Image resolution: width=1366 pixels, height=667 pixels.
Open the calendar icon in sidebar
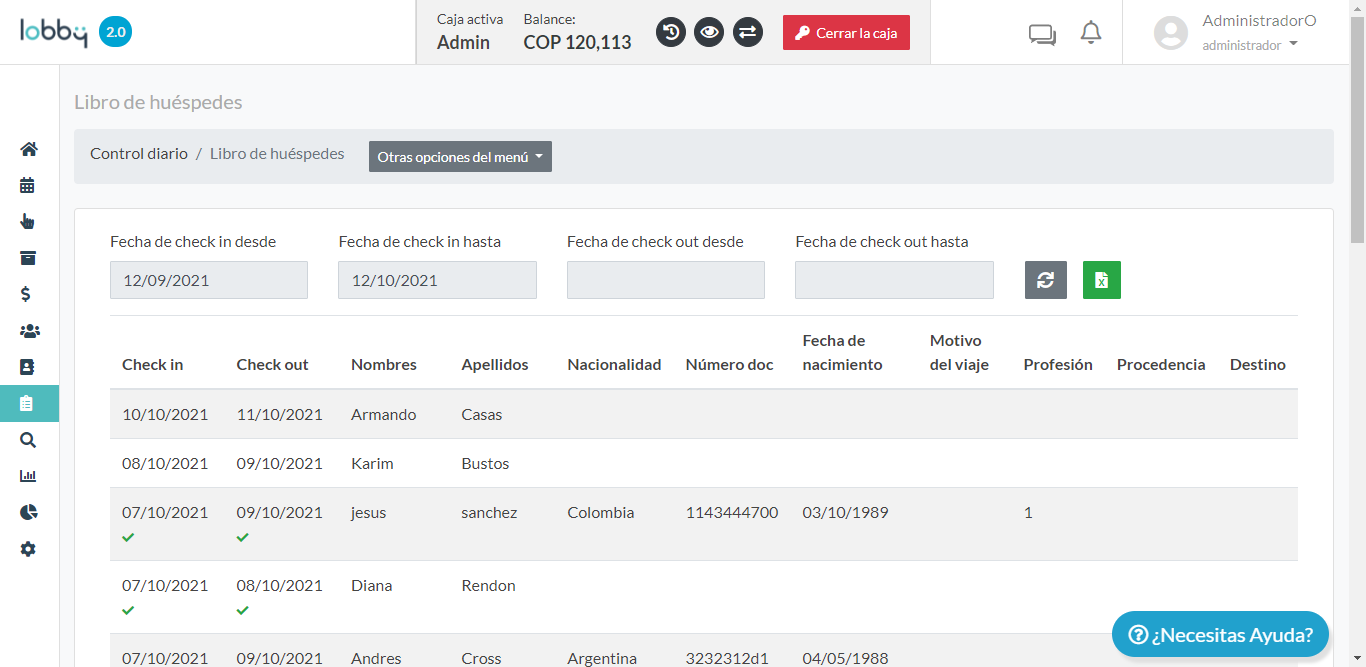point(28,185)
